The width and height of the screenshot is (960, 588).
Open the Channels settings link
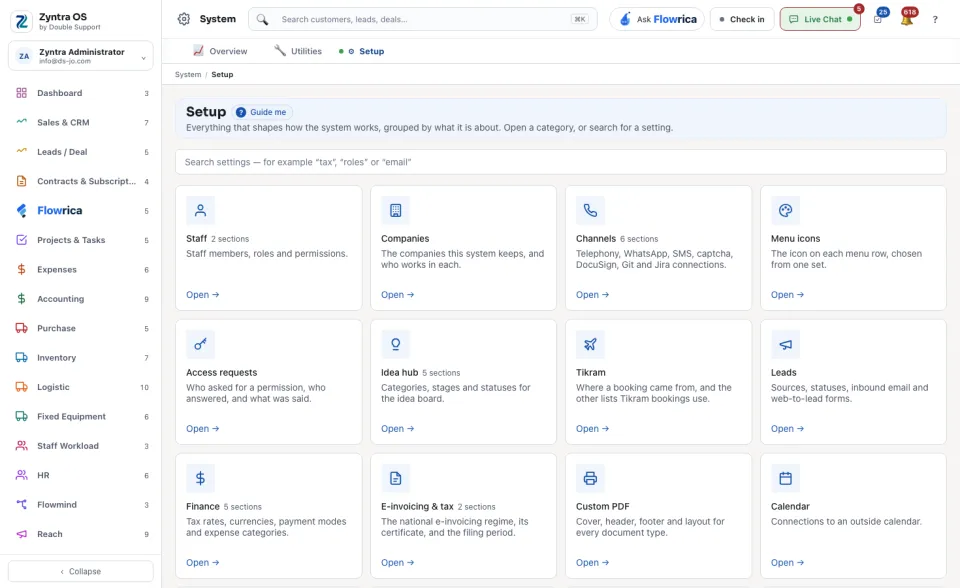coord(592,295)
